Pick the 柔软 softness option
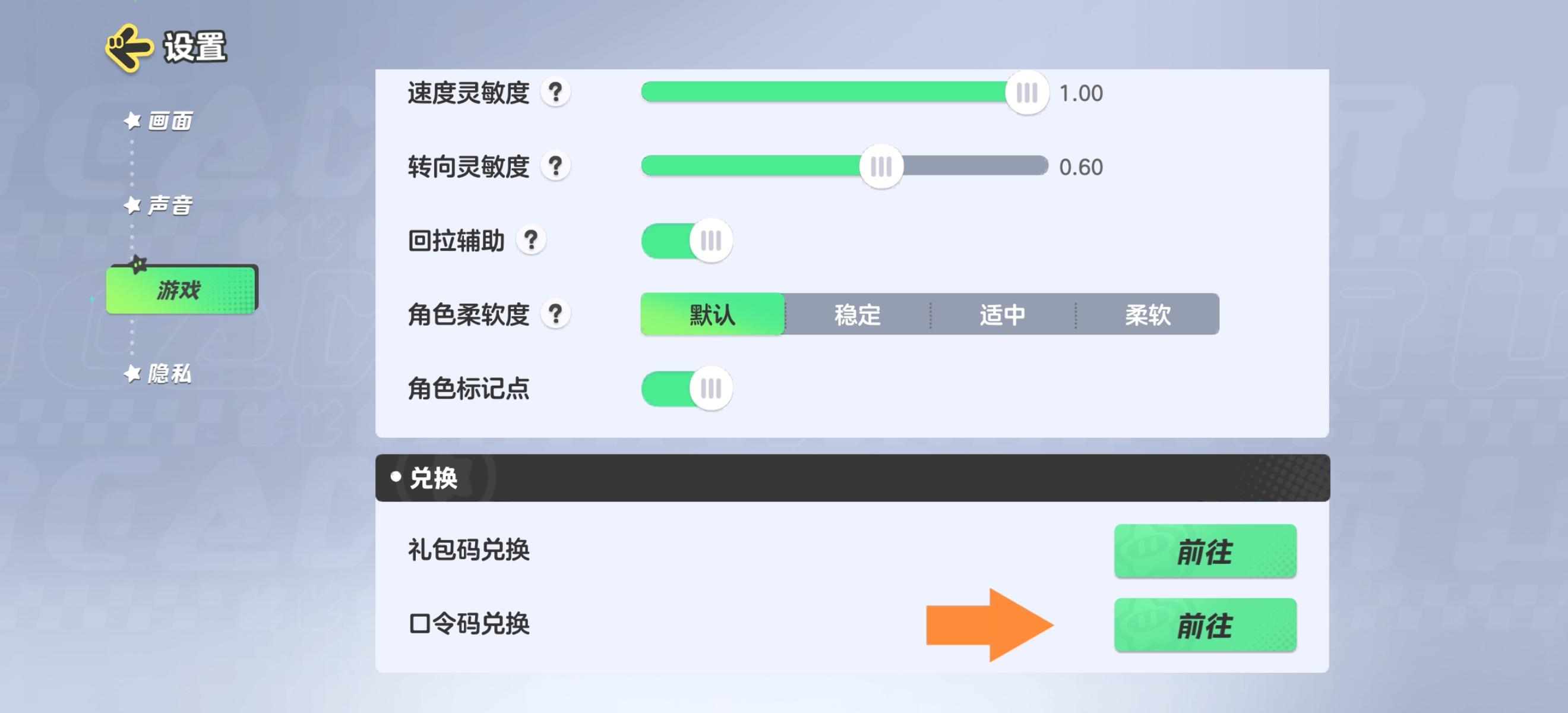The image size is (1568, 713). point(1147,314)
